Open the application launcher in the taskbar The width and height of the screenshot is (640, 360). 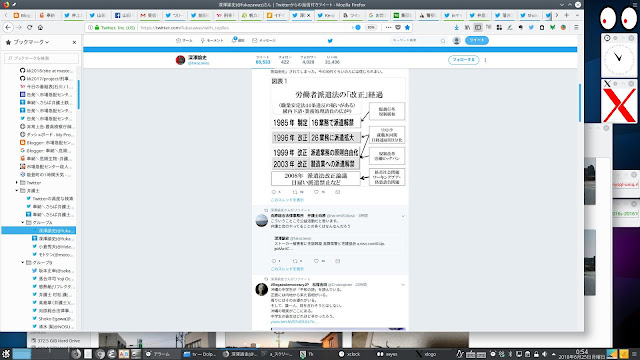(6, 354)
